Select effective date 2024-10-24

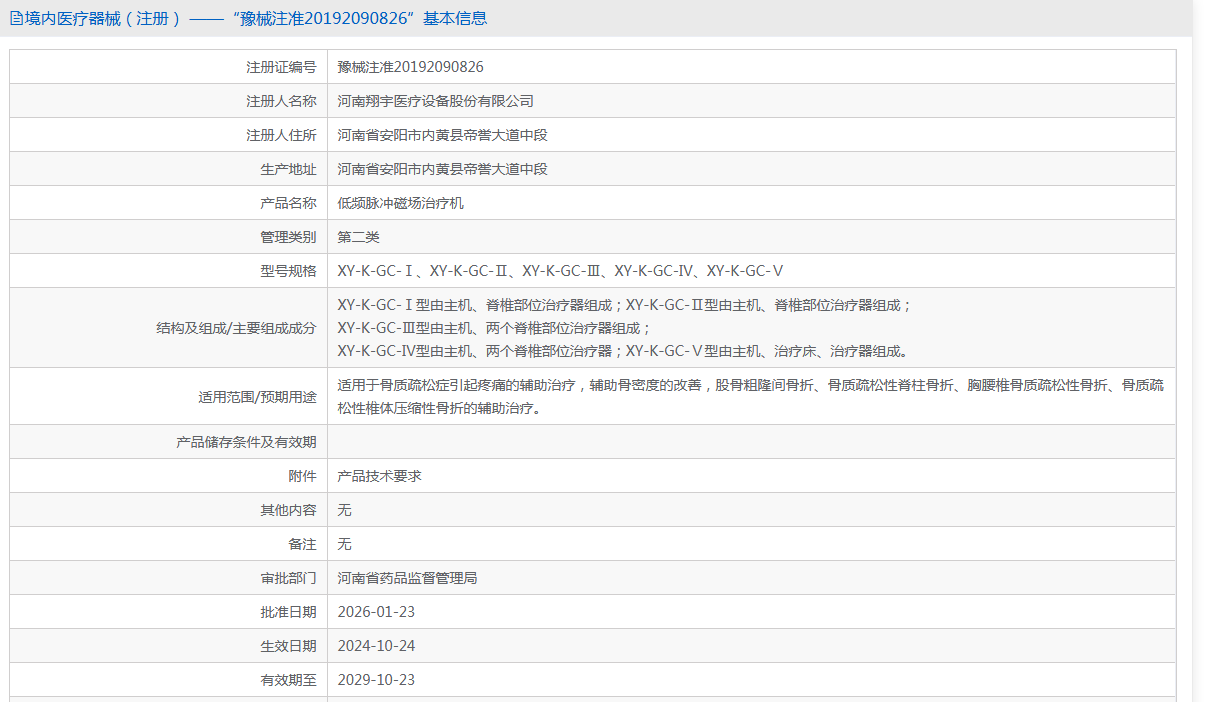point(376,646)
